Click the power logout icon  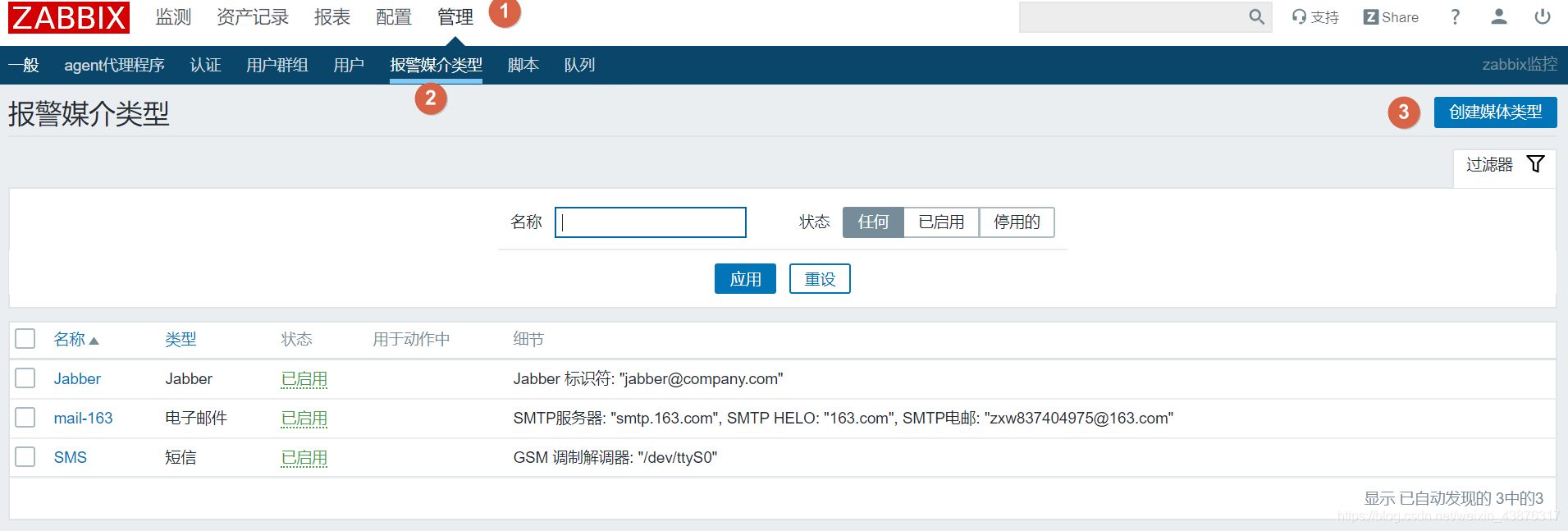[x=1543, y=17]
